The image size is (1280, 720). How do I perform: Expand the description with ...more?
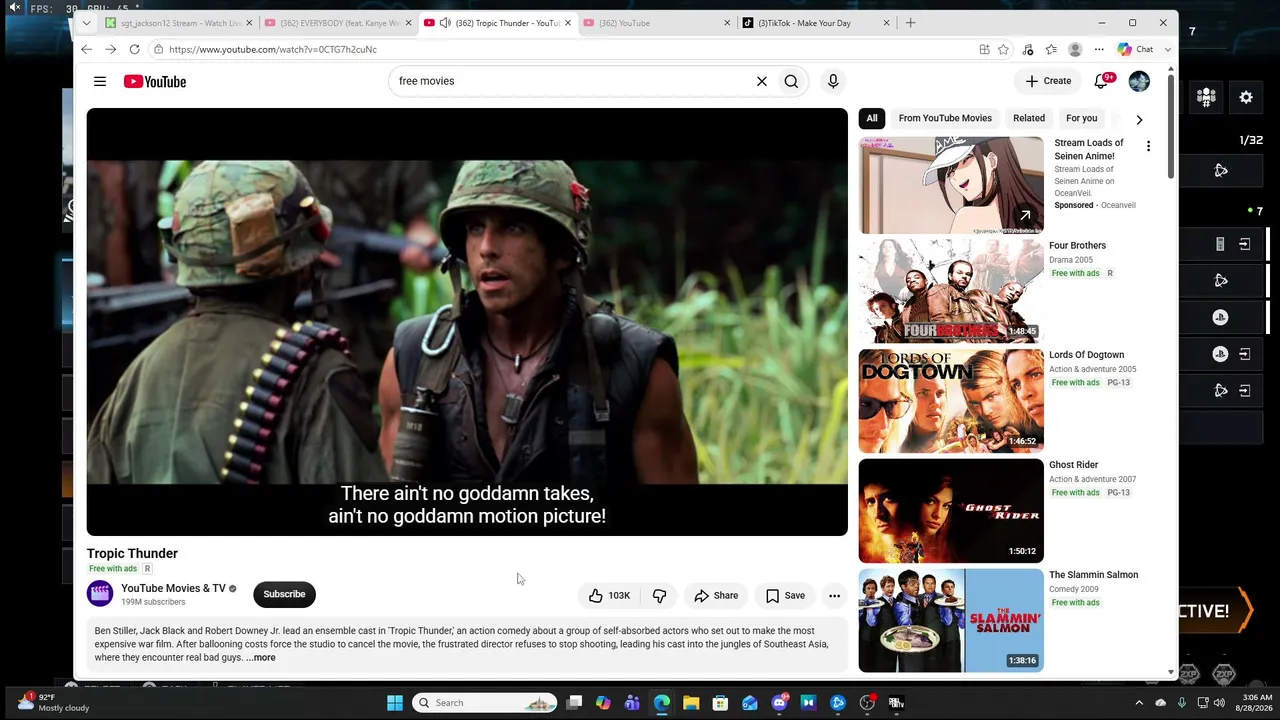coord(261,658)
